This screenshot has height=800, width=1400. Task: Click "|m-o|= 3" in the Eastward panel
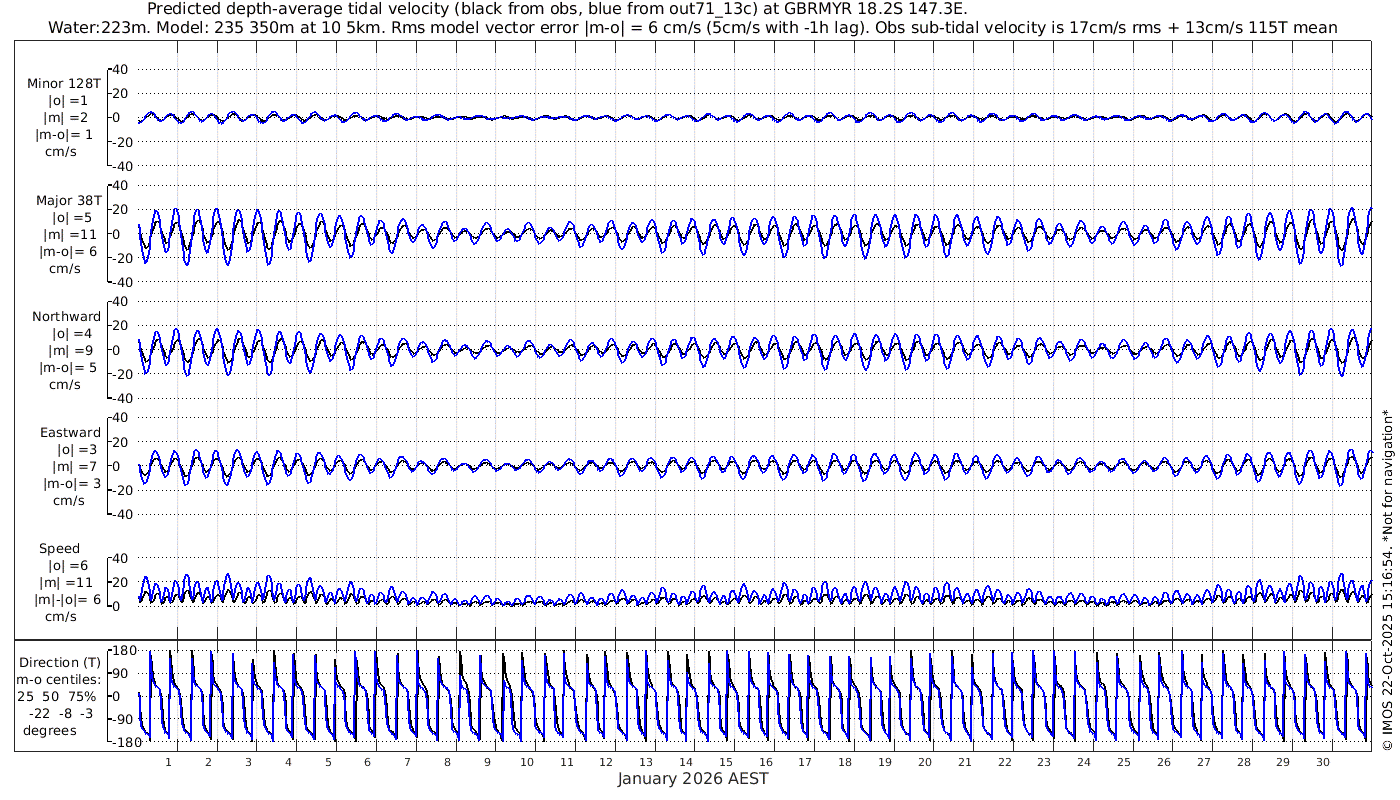(x=71, y=484)
